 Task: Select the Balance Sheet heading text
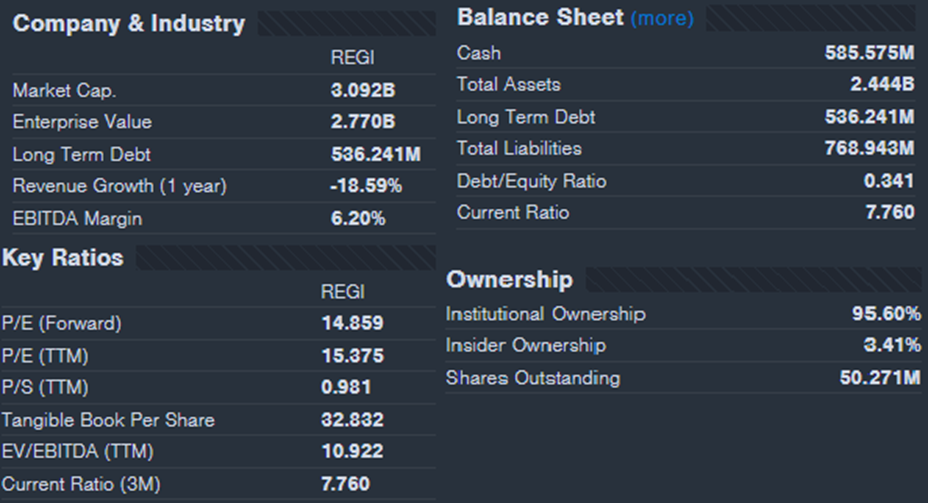tap(540, 18)
